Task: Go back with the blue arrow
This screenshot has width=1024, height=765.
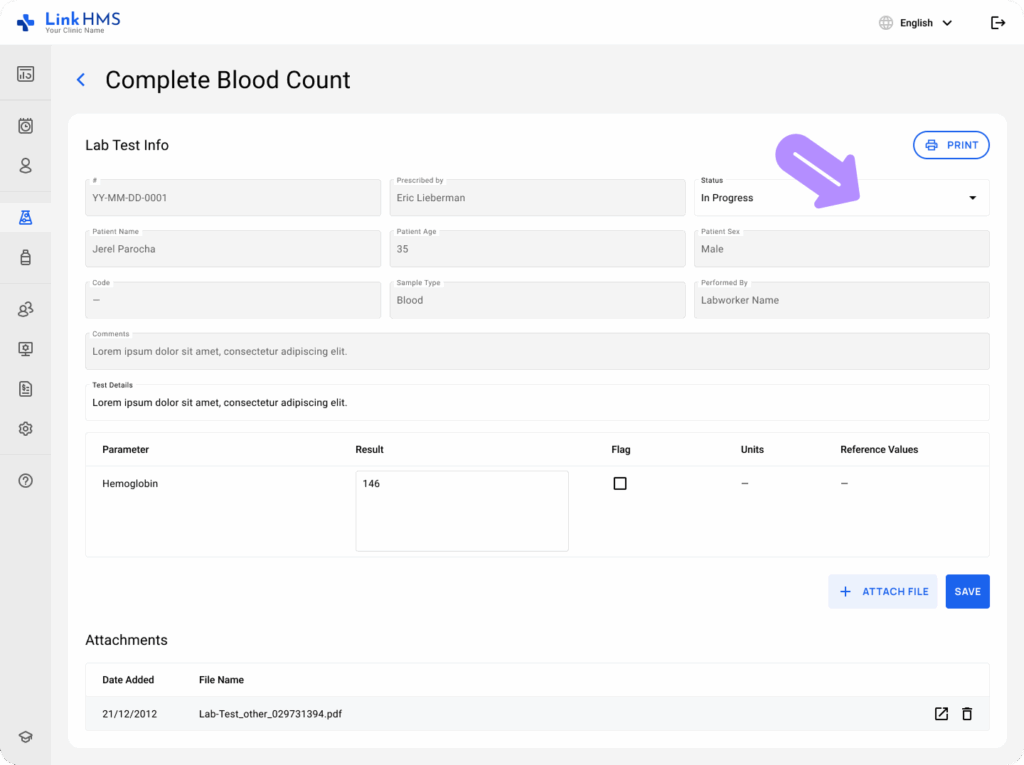Action: pyautogui.click(x=81, y=80)
